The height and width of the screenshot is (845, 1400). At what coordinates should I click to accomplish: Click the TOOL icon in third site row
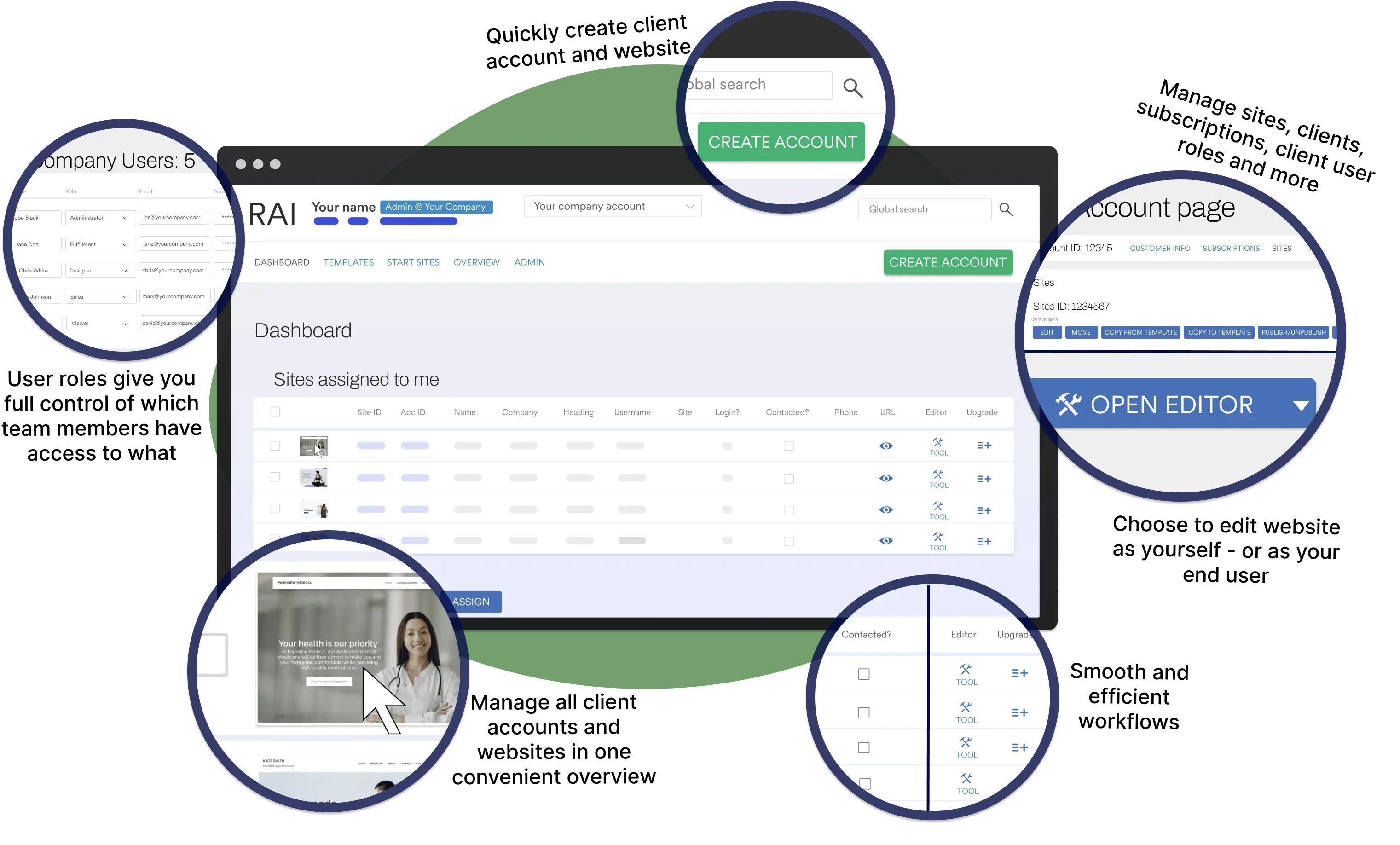click(x=937, y=509)
